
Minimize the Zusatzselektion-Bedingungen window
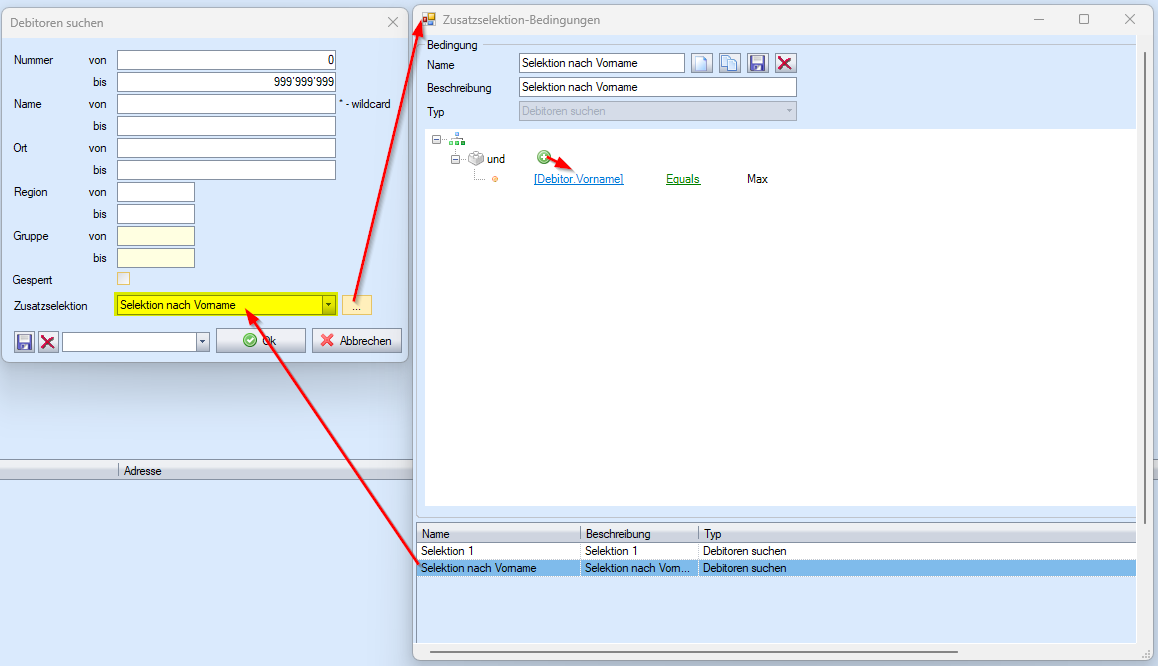[x=1039, y=19]
